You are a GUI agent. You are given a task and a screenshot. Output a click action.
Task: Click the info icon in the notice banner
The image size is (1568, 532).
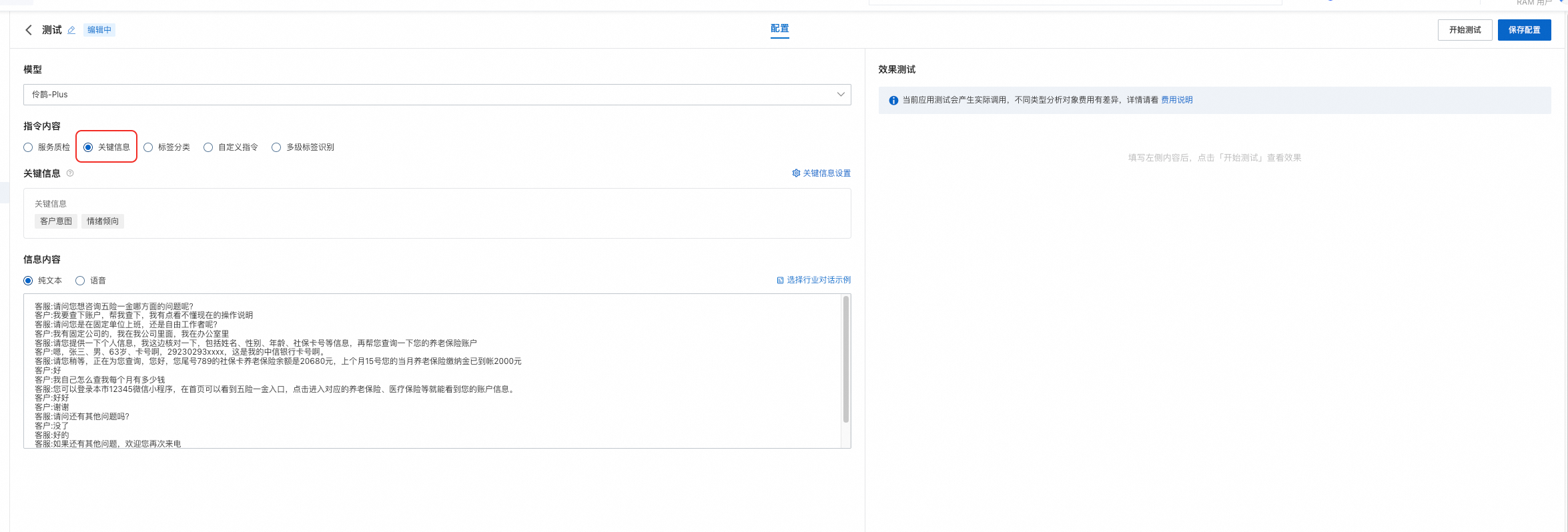pyautogui.click(x=893, y=100)
